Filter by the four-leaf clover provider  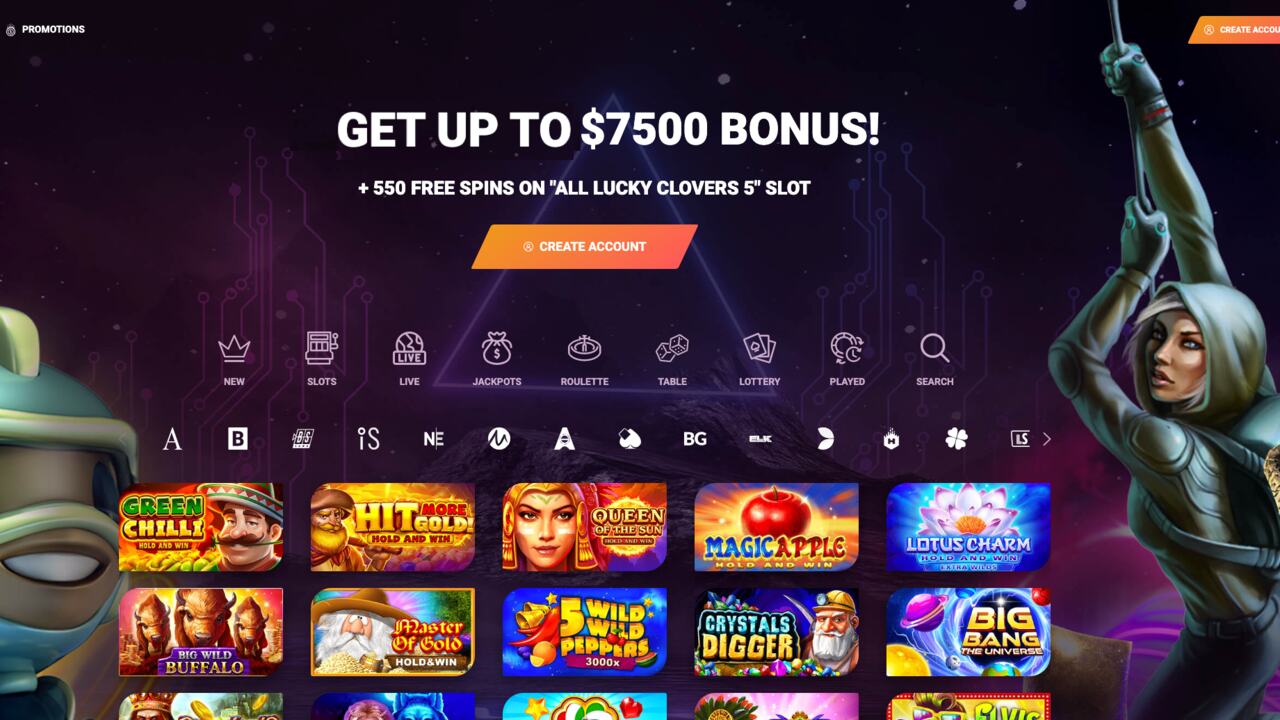pyautogui.click(x=957, y=439)
